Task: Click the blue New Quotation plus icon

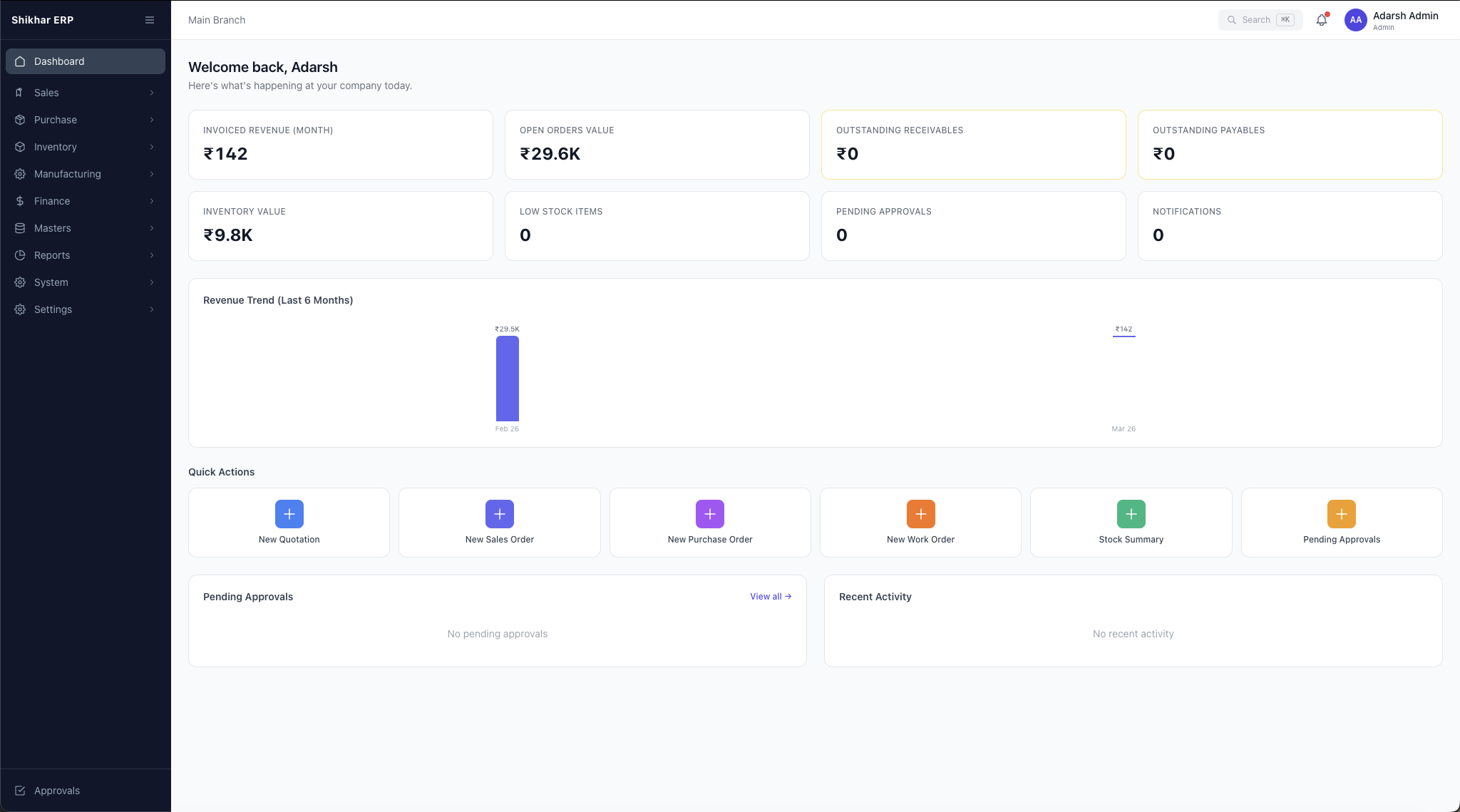Action: (289, 514)
